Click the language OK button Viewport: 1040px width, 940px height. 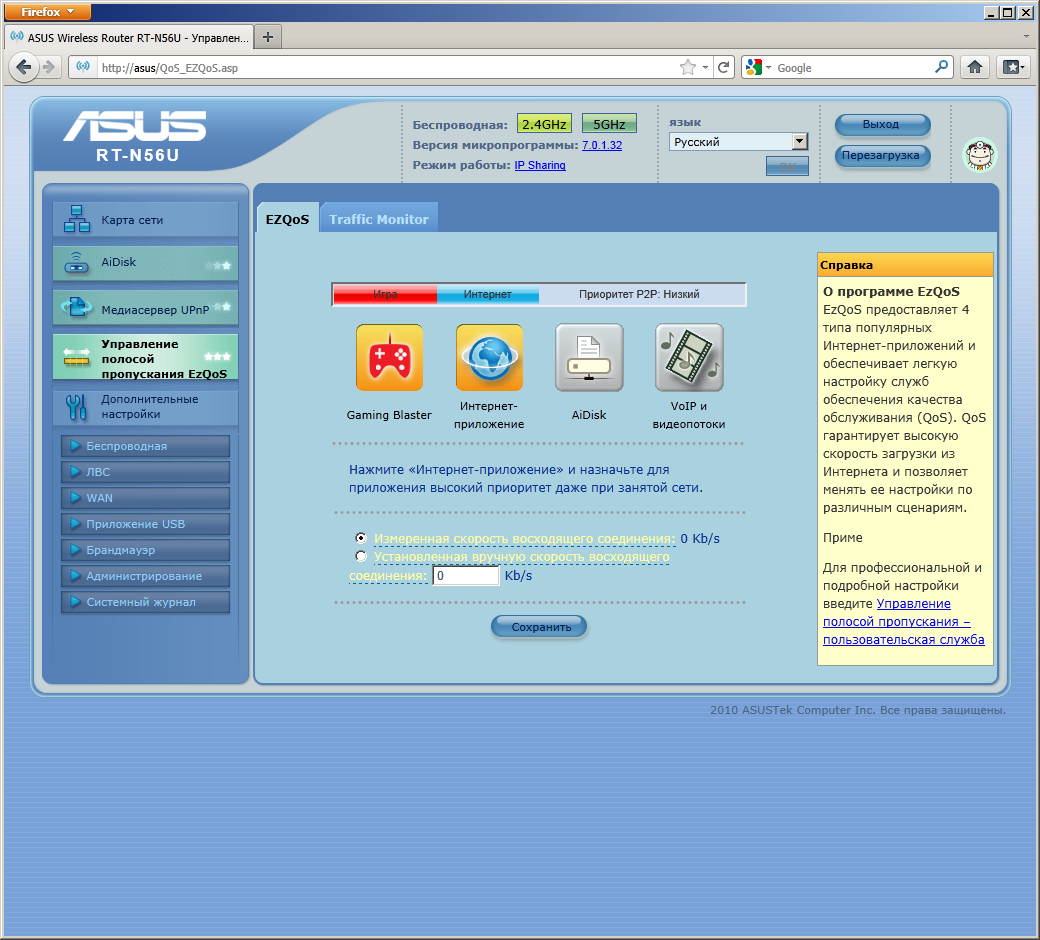787,167
